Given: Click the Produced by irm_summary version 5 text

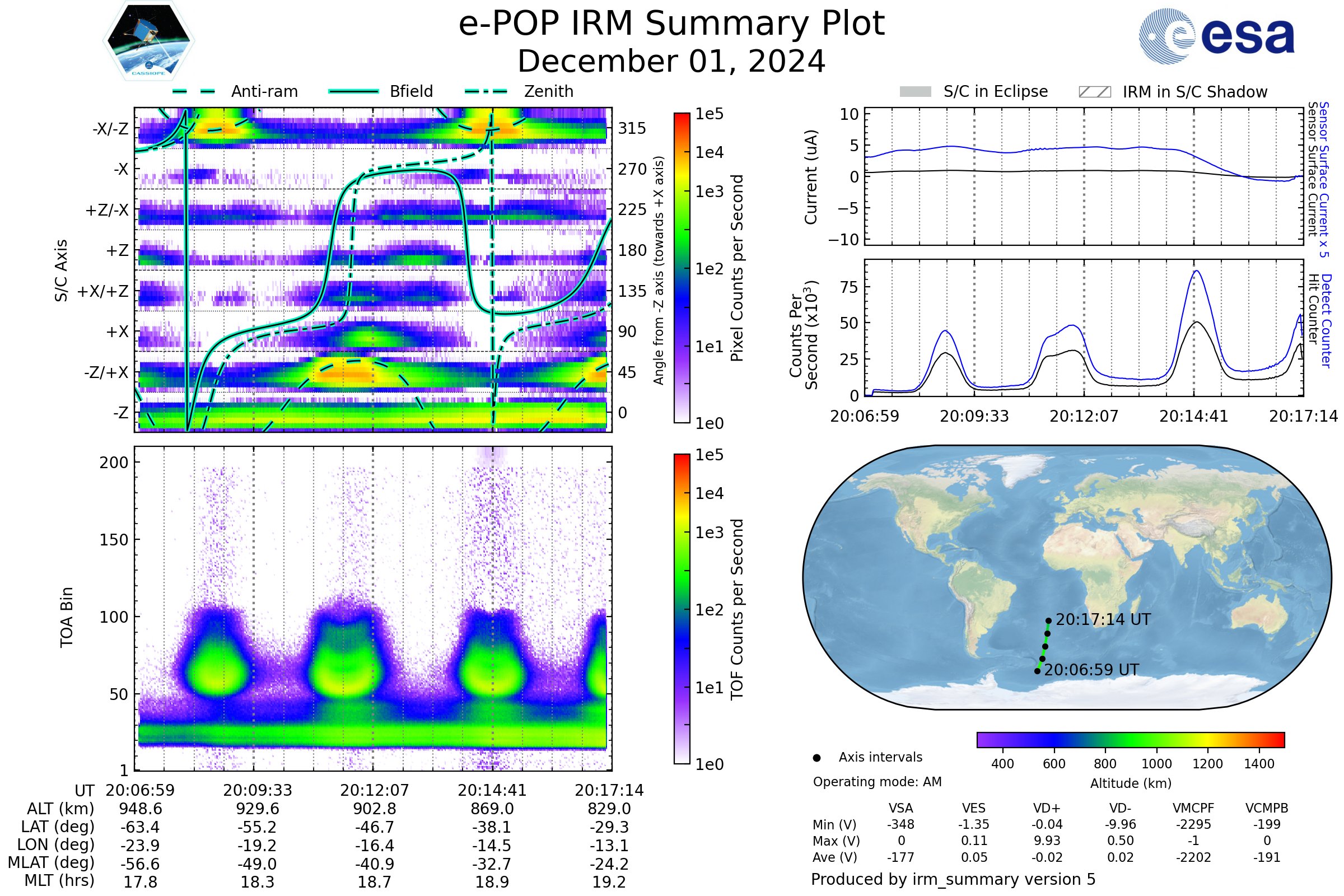Looking at the screenshot, I should click(953, 879).
